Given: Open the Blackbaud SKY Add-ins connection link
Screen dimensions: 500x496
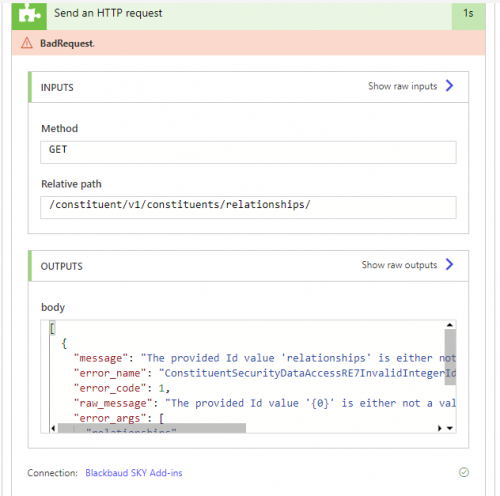Looking at the screenshot, I should click(134, 473).
